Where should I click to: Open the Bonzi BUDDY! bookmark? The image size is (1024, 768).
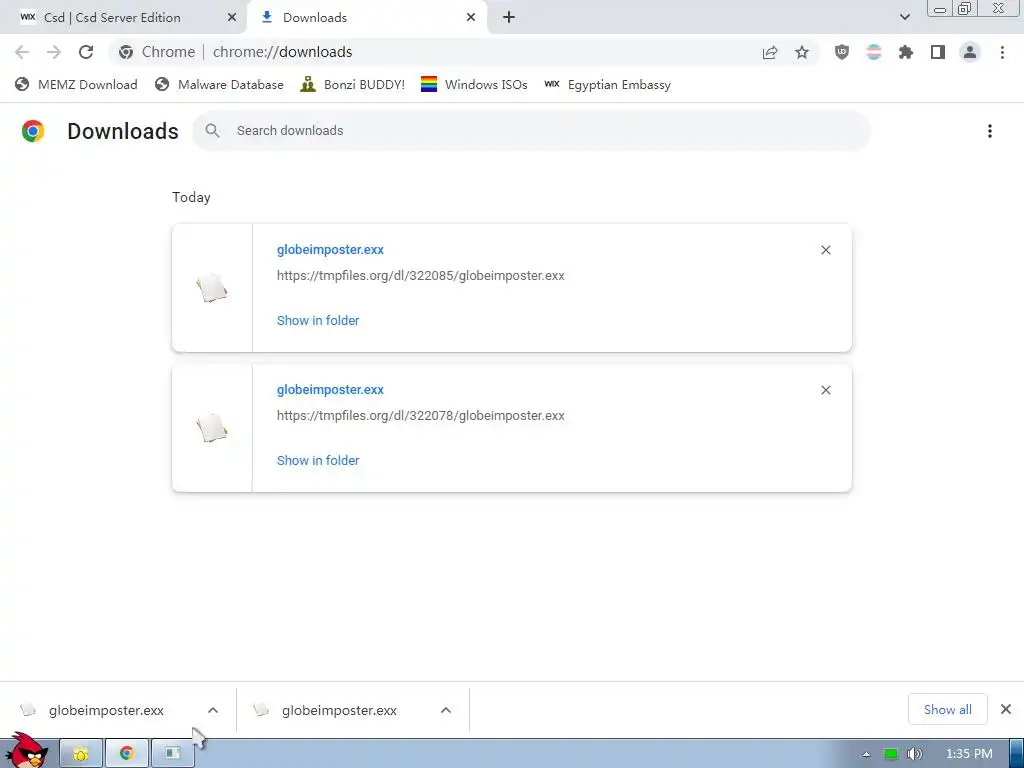[x=353, y=85]
